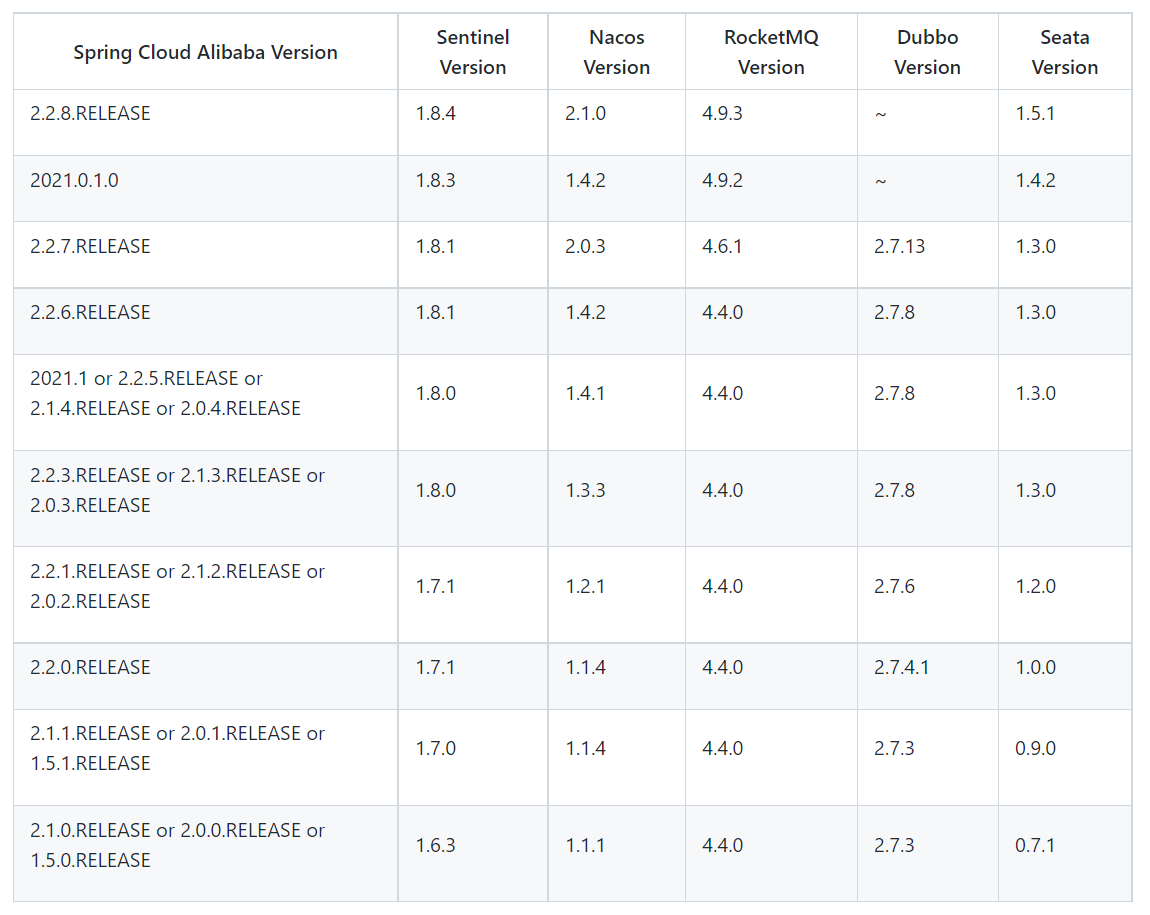Screen dimensions: 1150x915
Task: Select the Sentinel Version column header
Action: click(x=472, y=52)
